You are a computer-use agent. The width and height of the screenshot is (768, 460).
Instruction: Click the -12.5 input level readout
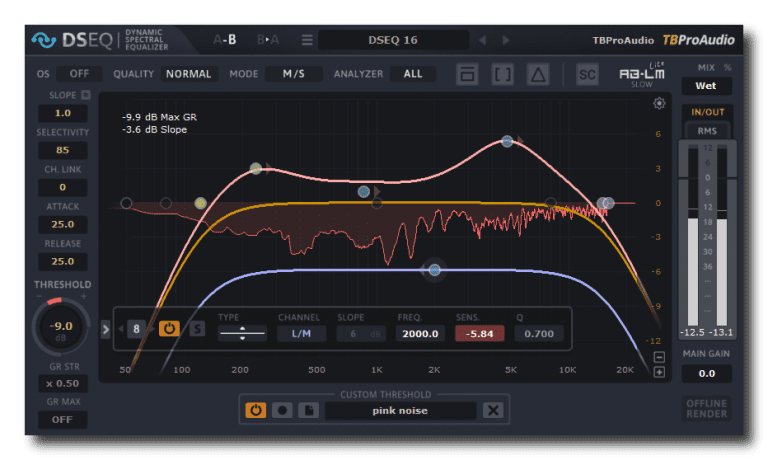click(x=693, y=333)
